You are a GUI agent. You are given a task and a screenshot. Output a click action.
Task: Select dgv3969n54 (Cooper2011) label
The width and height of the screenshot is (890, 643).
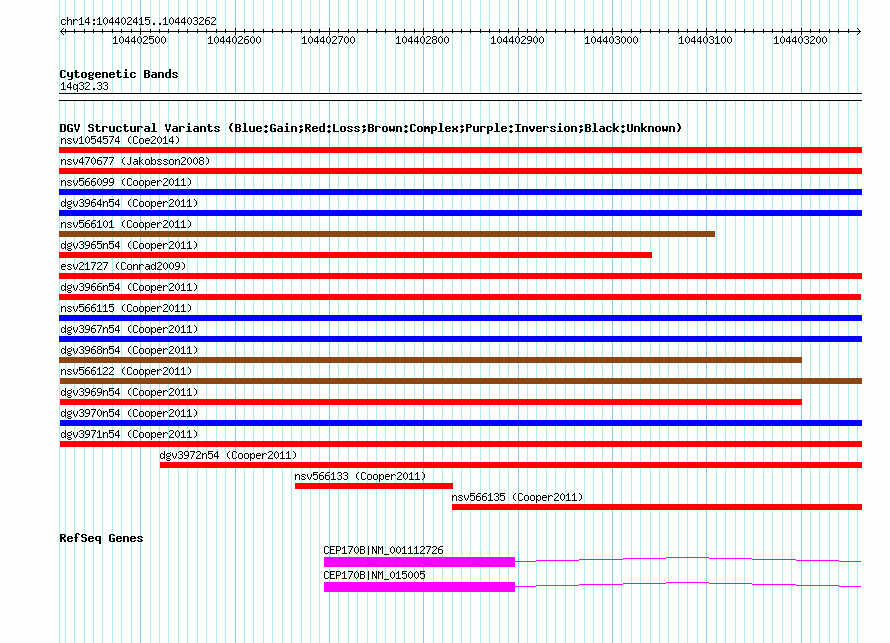[129, 392]
